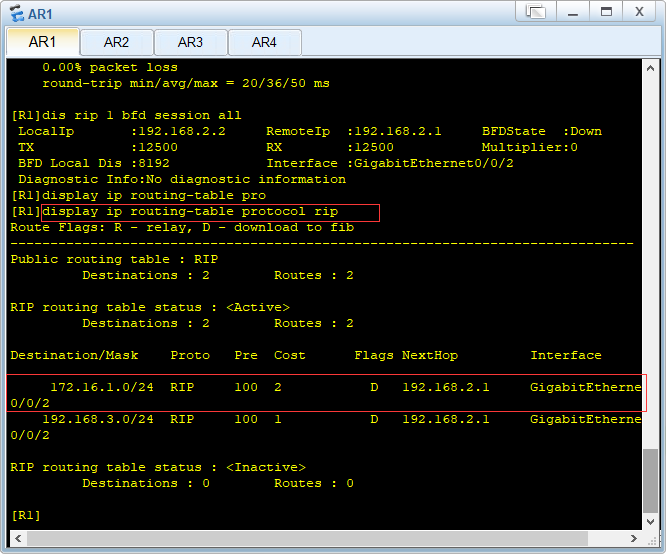Click the 'BFD Local Dis :8192' text
666x554 pixels.
coord(94,163)
